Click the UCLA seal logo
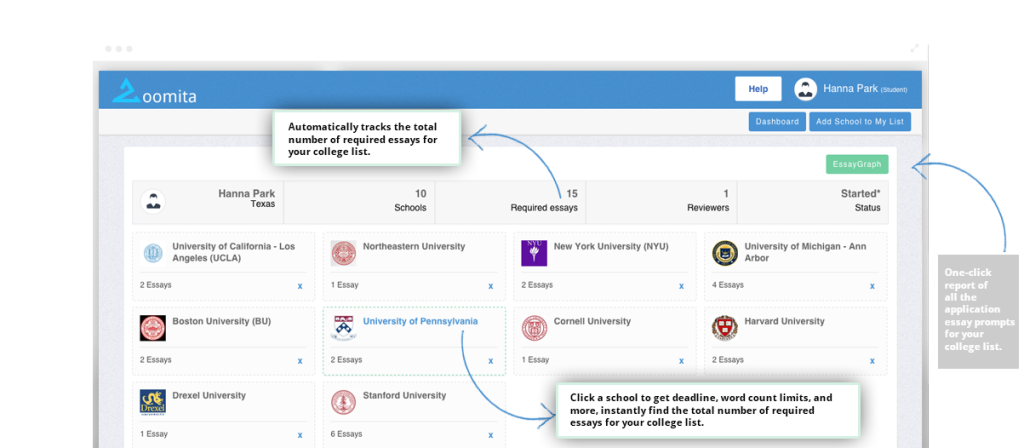1024x448 pixels. (153, 253)
